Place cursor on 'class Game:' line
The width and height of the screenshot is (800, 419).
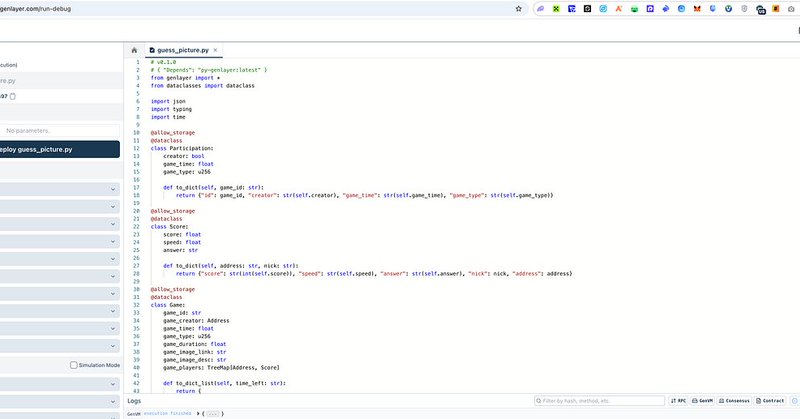pos(168,305)
